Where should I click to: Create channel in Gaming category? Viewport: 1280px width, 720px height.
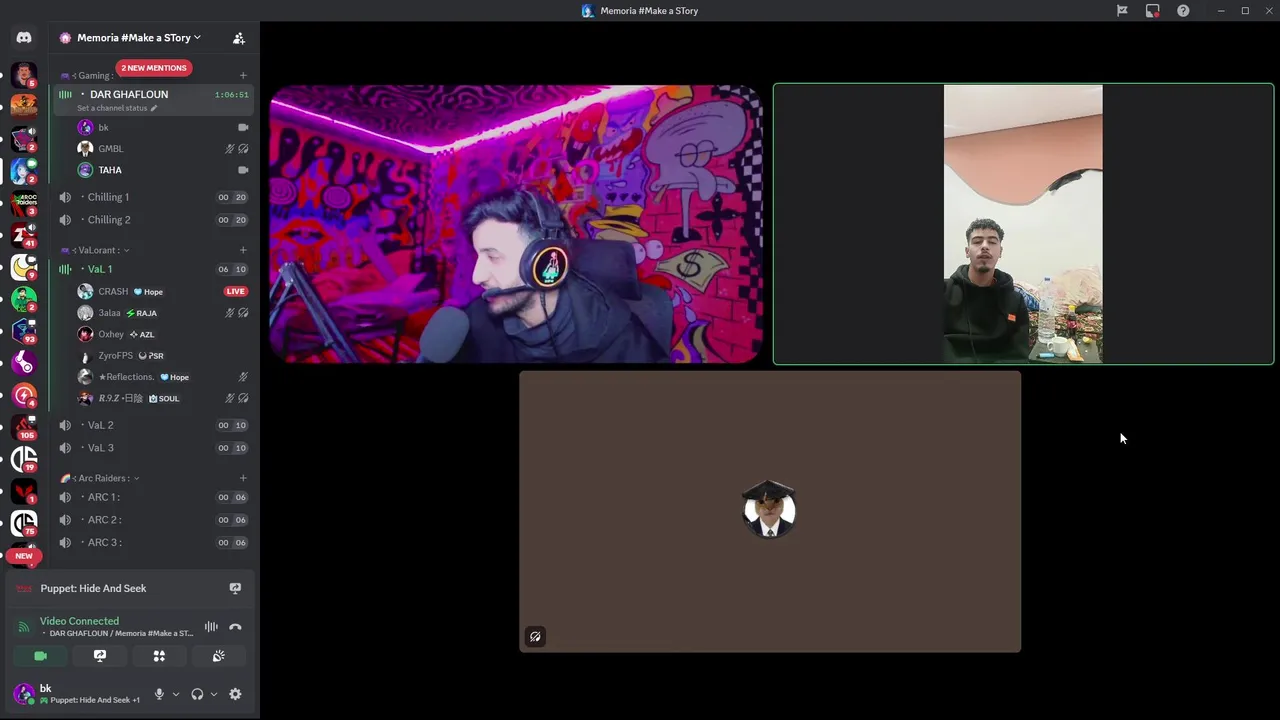(243, 76)
